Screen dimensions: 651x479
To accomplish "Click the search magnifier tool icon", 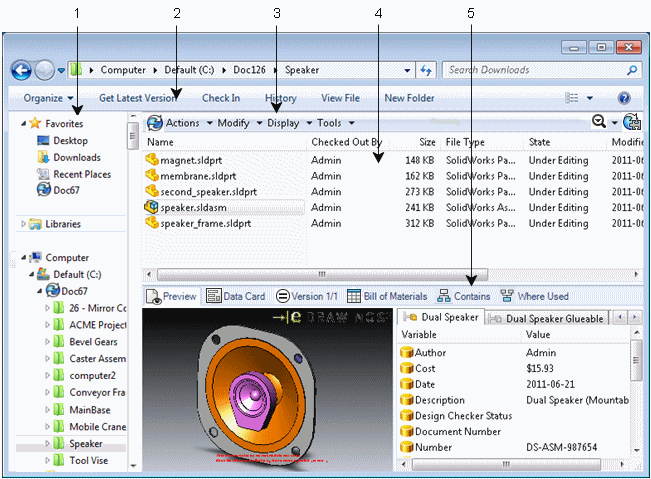I will pyautogui.click(x=599, y=122).
